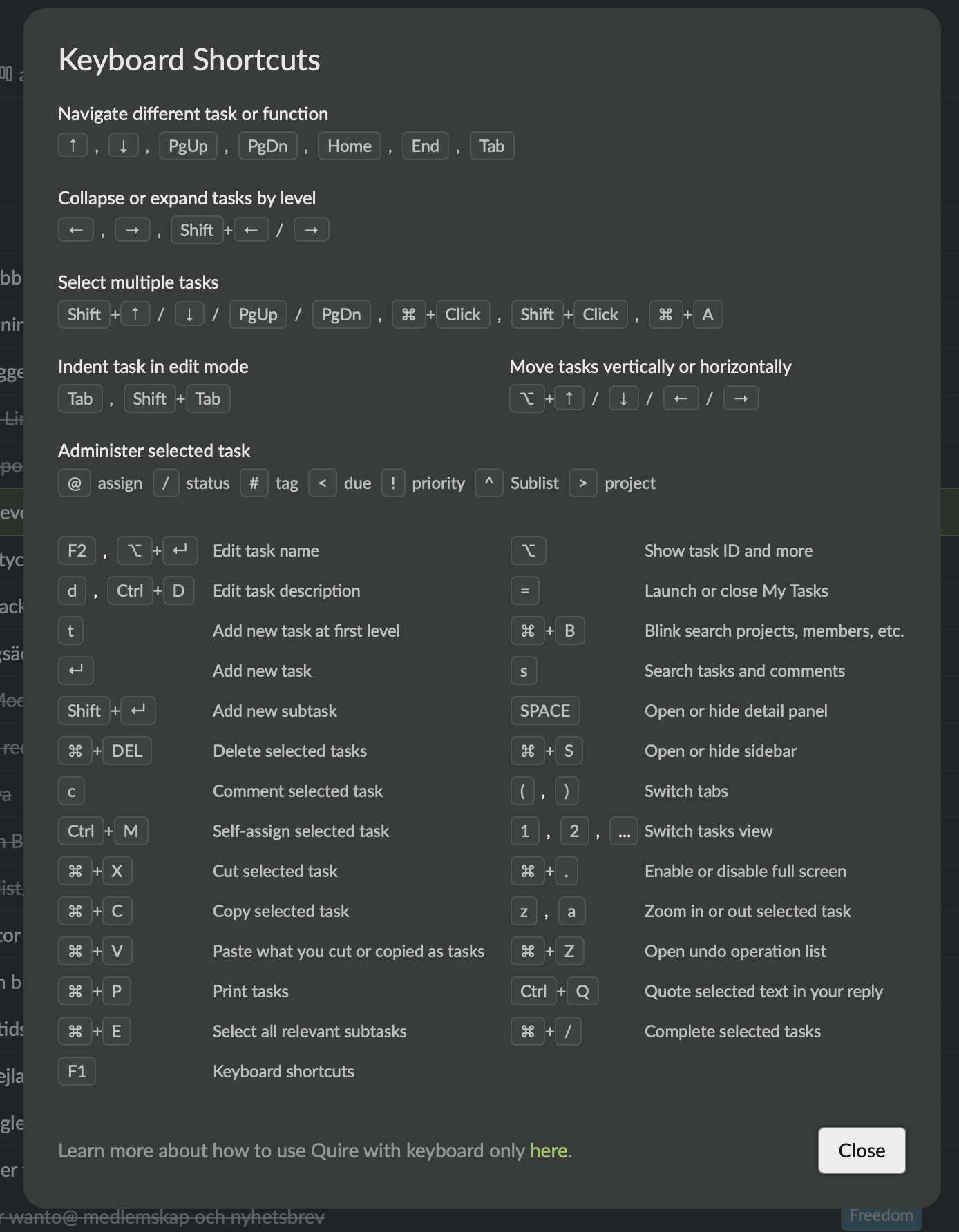Click the "=" key cap

coord(525,590)
